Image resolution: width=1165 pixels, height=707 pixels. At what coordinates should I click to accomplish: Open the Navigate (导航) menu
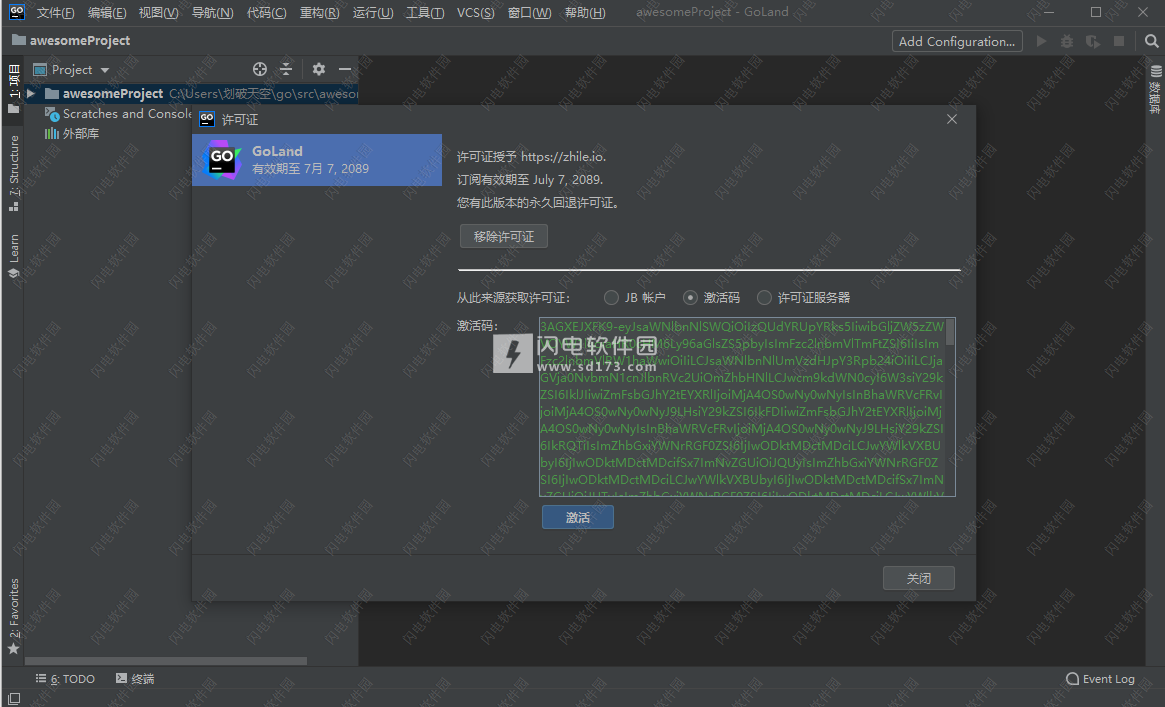coord(212,13)
